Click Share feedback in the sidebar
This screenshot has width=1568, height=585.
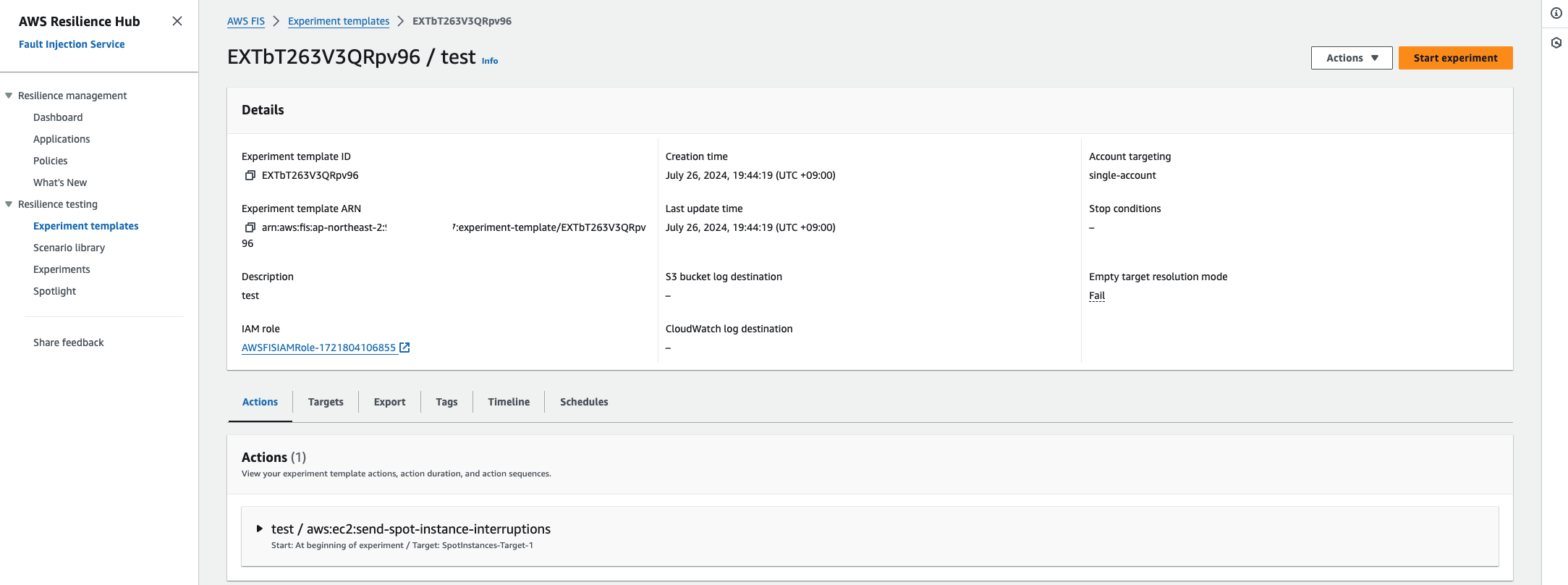[x=69, y=342]
